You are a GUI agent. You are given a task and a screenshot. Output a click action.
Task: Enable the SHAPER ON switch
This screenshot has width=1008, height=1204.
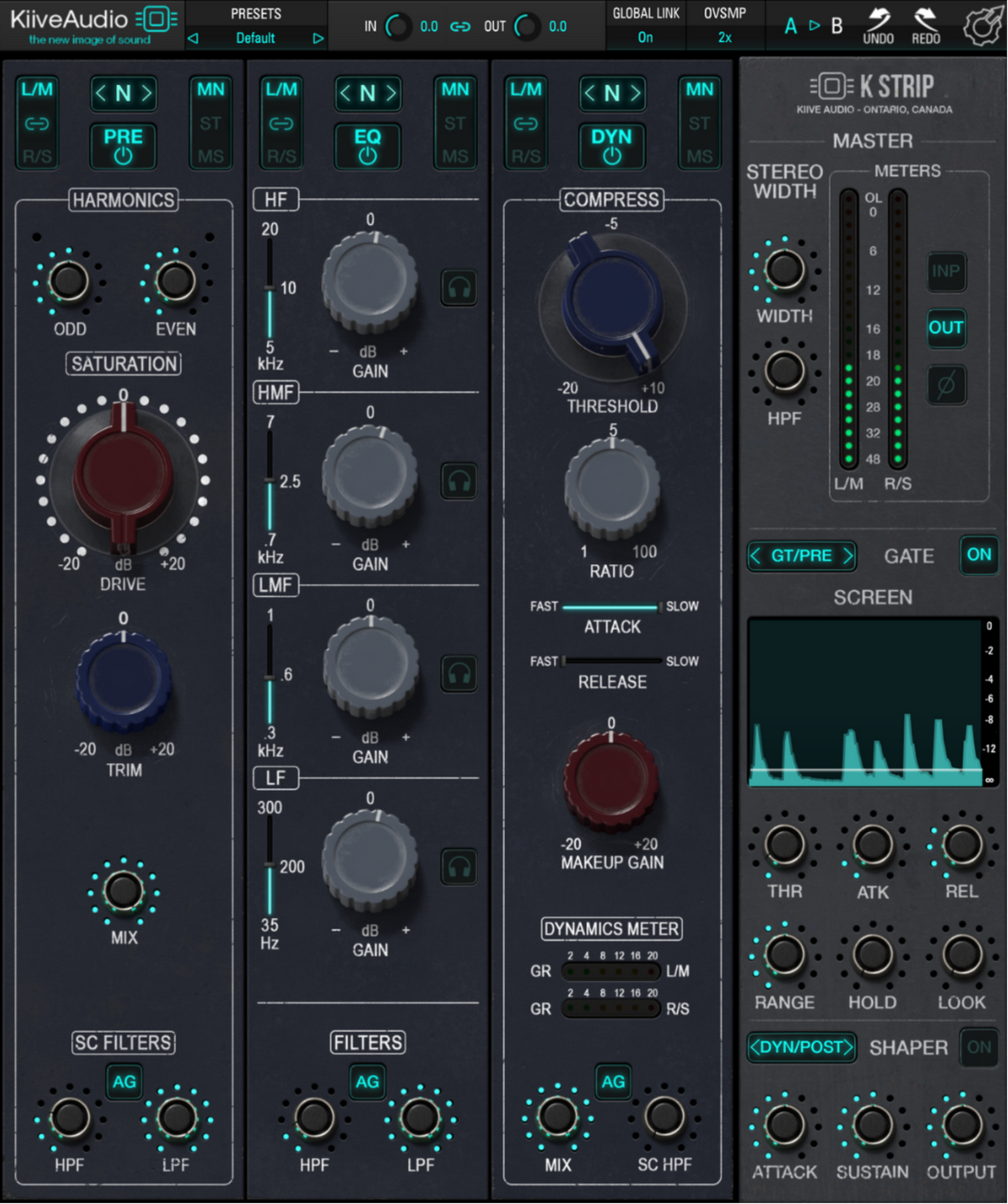[x=979, y=1048]
